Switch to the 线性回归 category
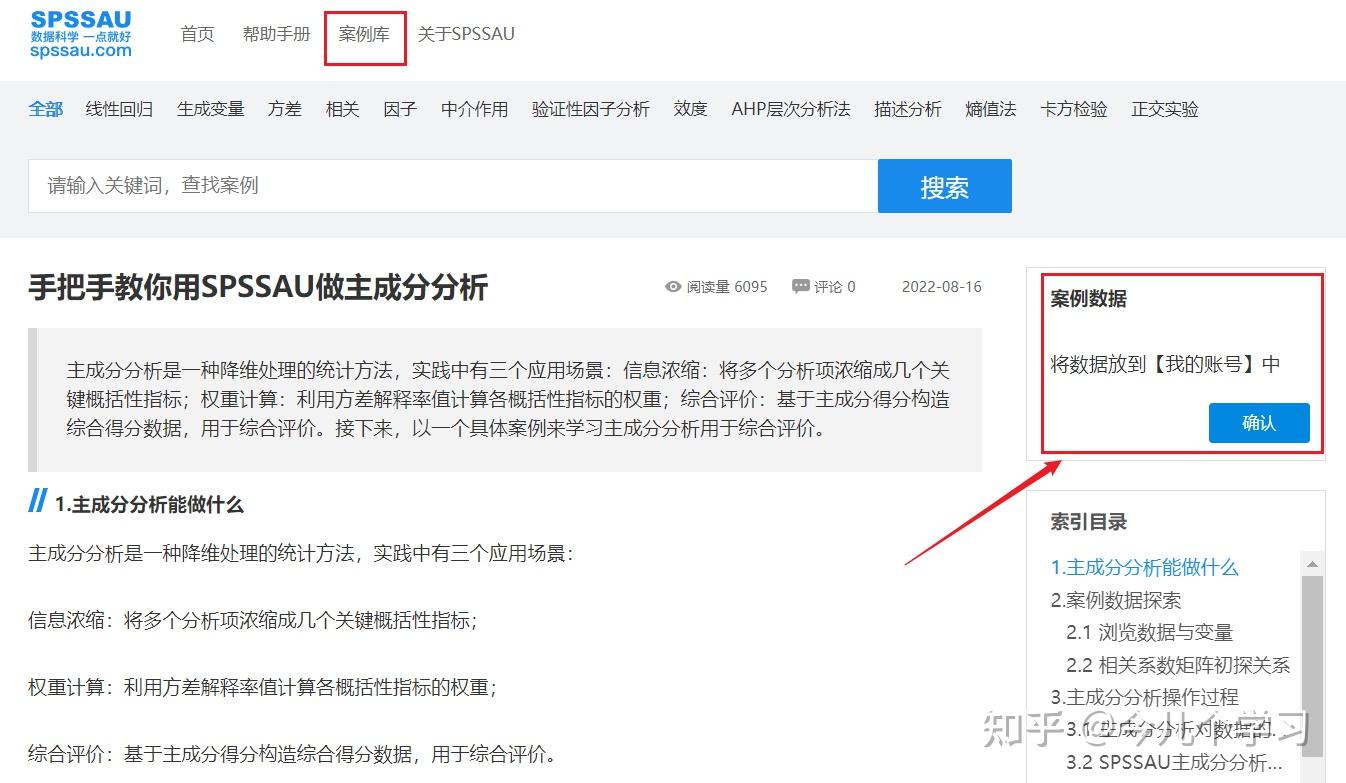The height and width of the screenshot is (783, 1346). 118,109
